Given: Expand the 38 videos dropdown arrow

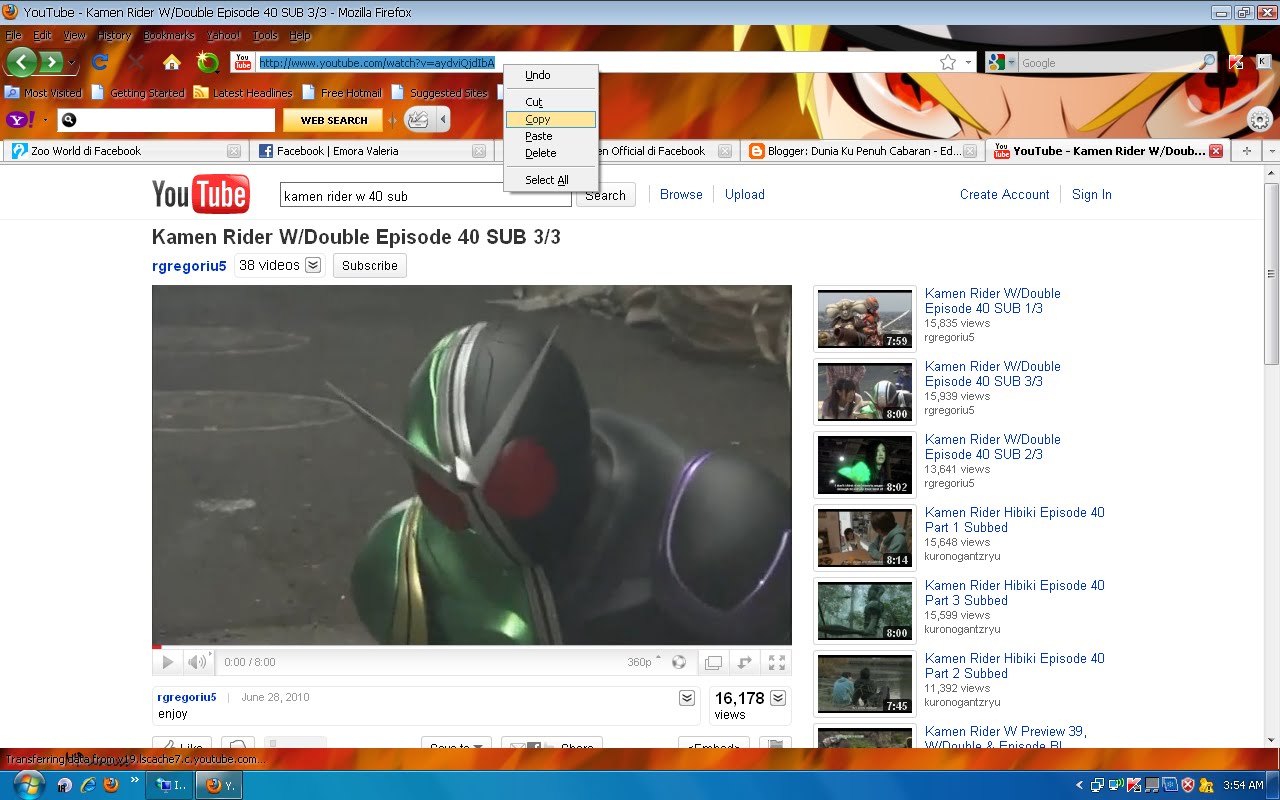Looking at the screenshot, I should [313, 265].
